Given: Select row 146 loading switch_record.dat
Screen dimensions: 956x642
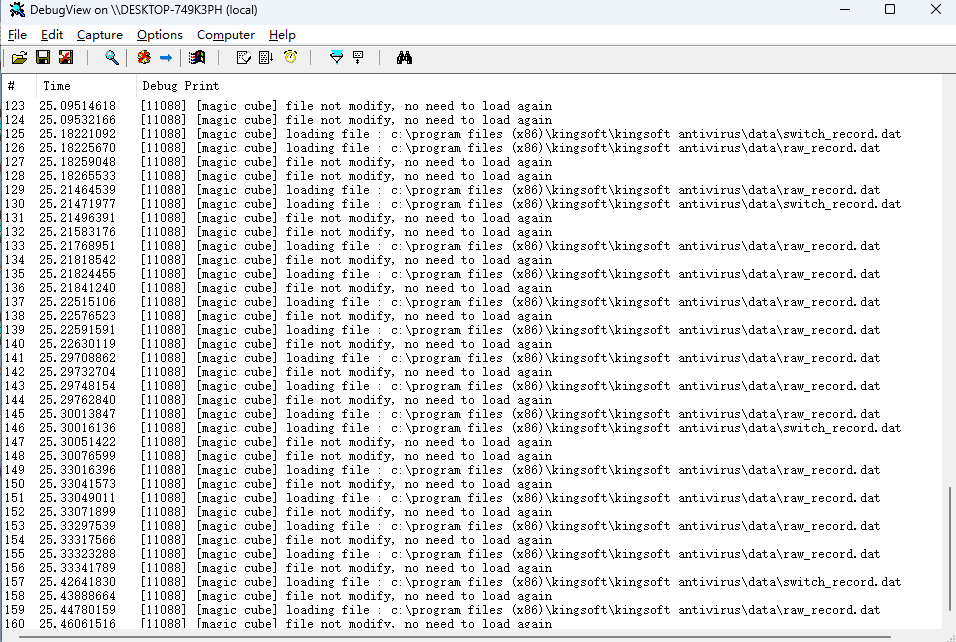Looking at the screenshot, I should click(x=473, y=428).
